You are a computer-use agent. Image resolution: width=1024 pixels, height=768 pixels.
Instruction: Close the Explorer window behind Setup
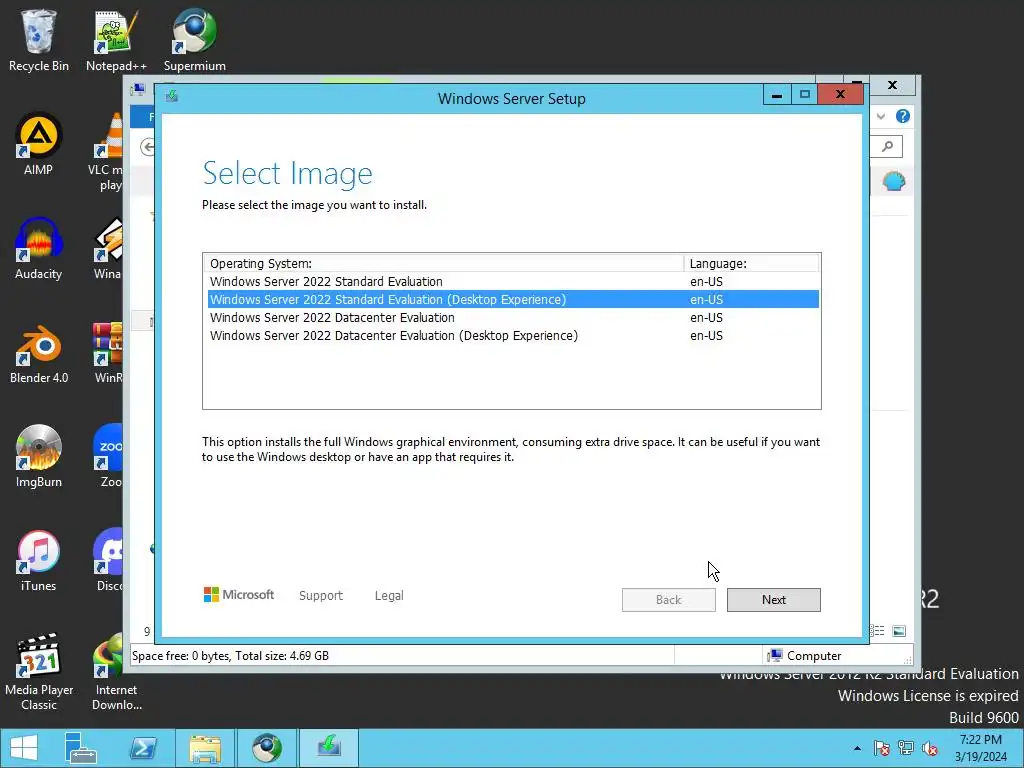point(892,85)
